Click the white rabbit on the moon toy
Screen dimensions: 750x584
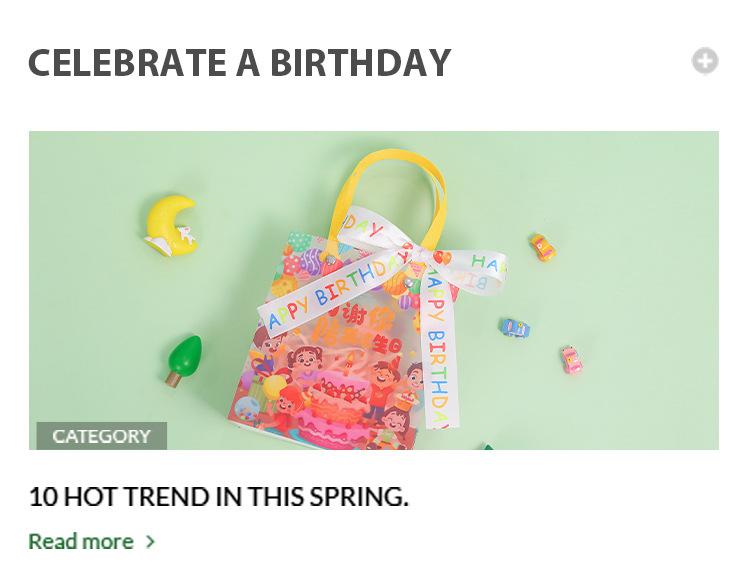point(185,236)
